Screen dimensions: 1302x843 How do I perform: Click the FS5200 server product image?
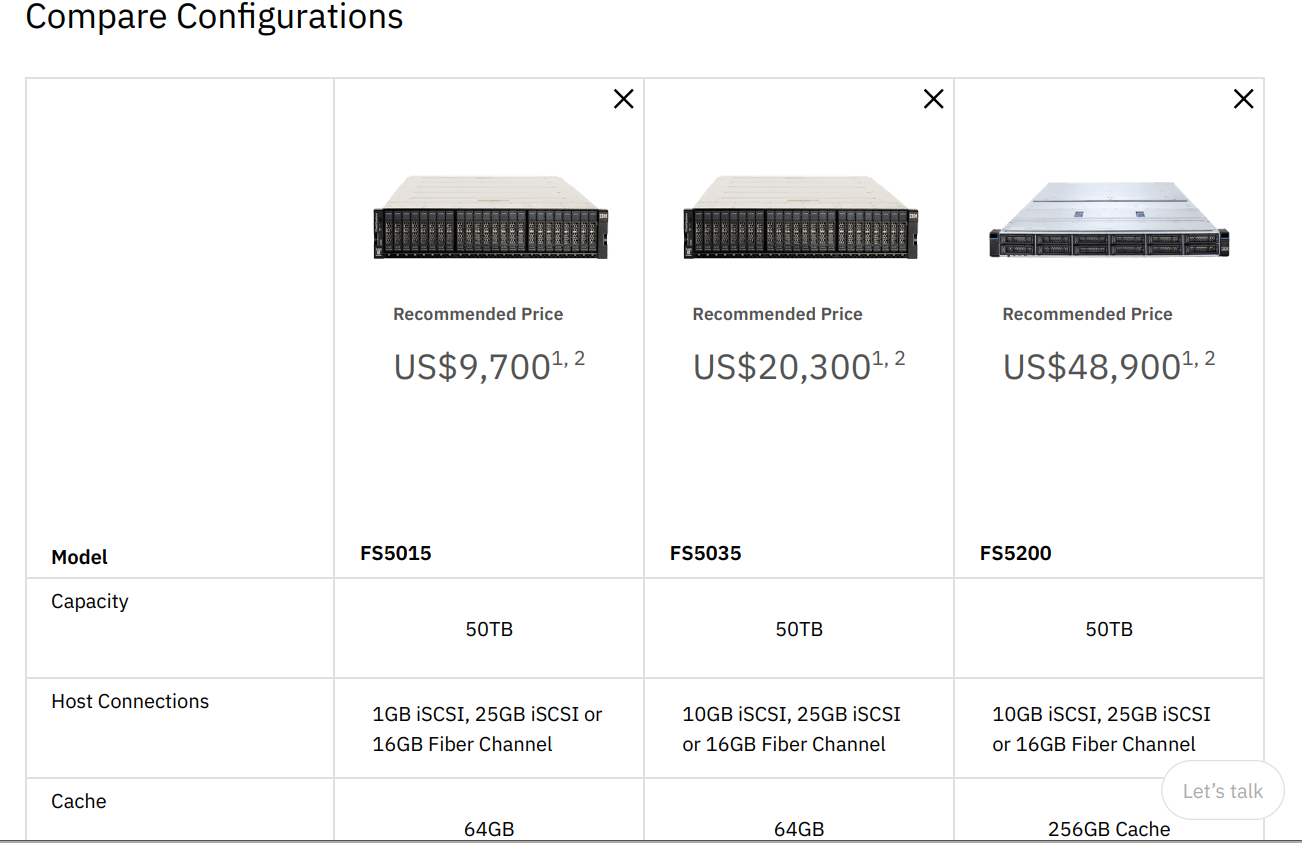pyautogui.click(x=1109, y=220)
